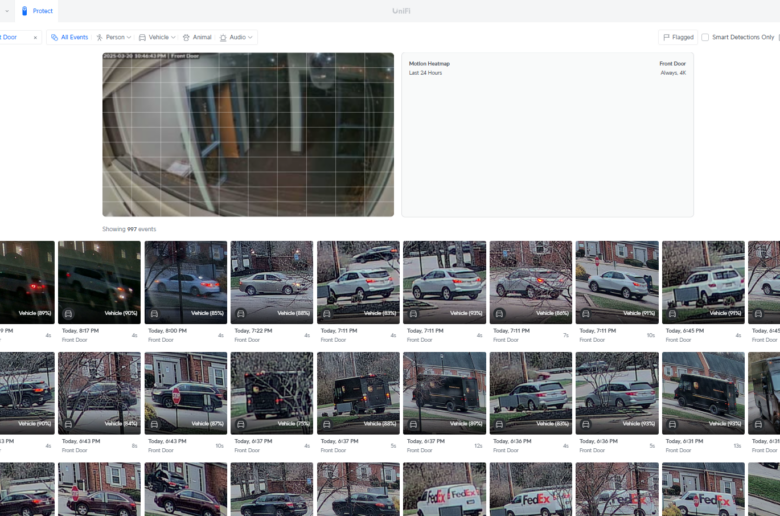This screenshot has height=516, width=780.
Task: Click the 'Today, 7:22 PM' timestamp
Action: [x=253, y=331]
